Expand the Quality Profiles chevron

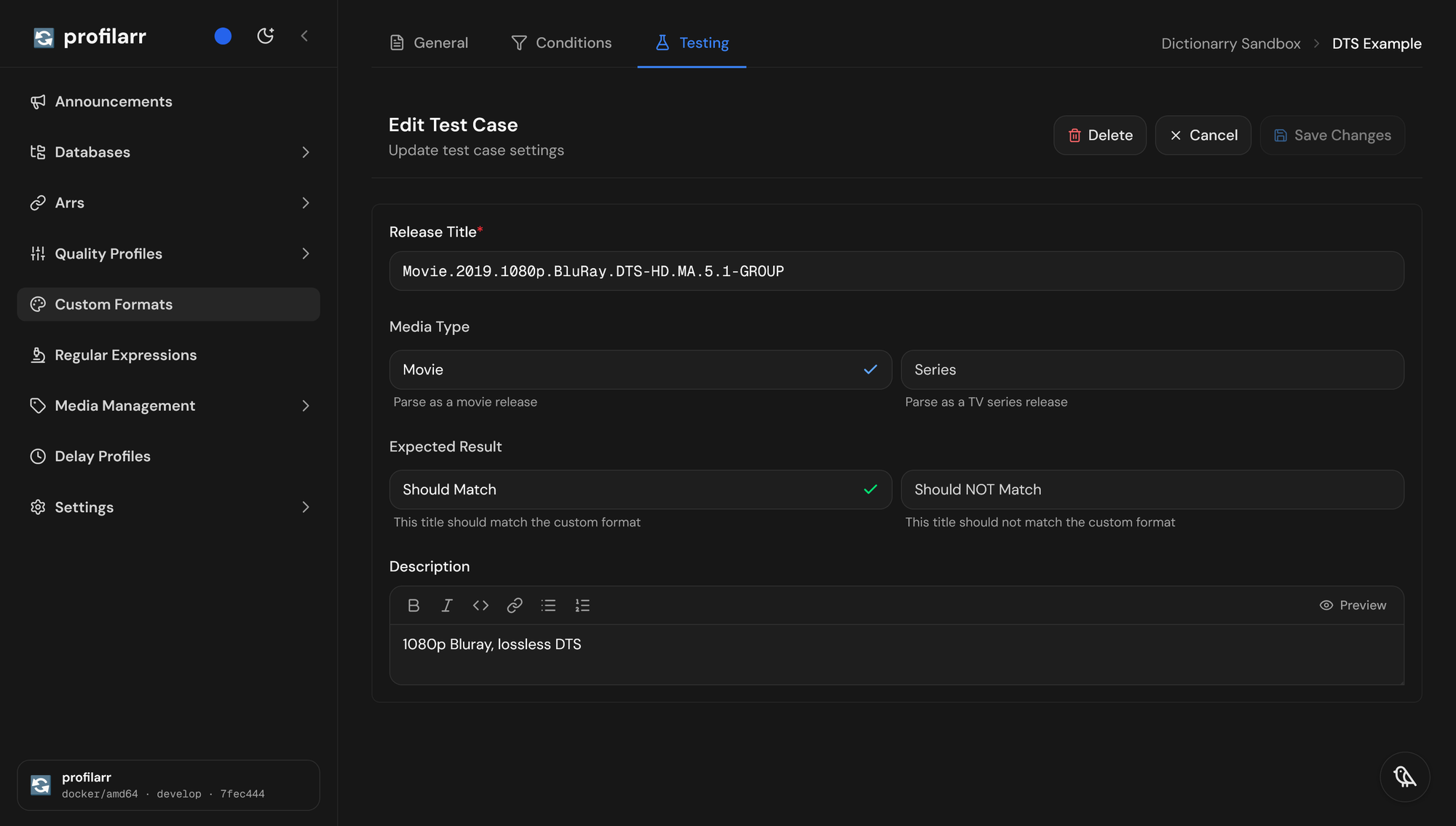pos(306,253)
